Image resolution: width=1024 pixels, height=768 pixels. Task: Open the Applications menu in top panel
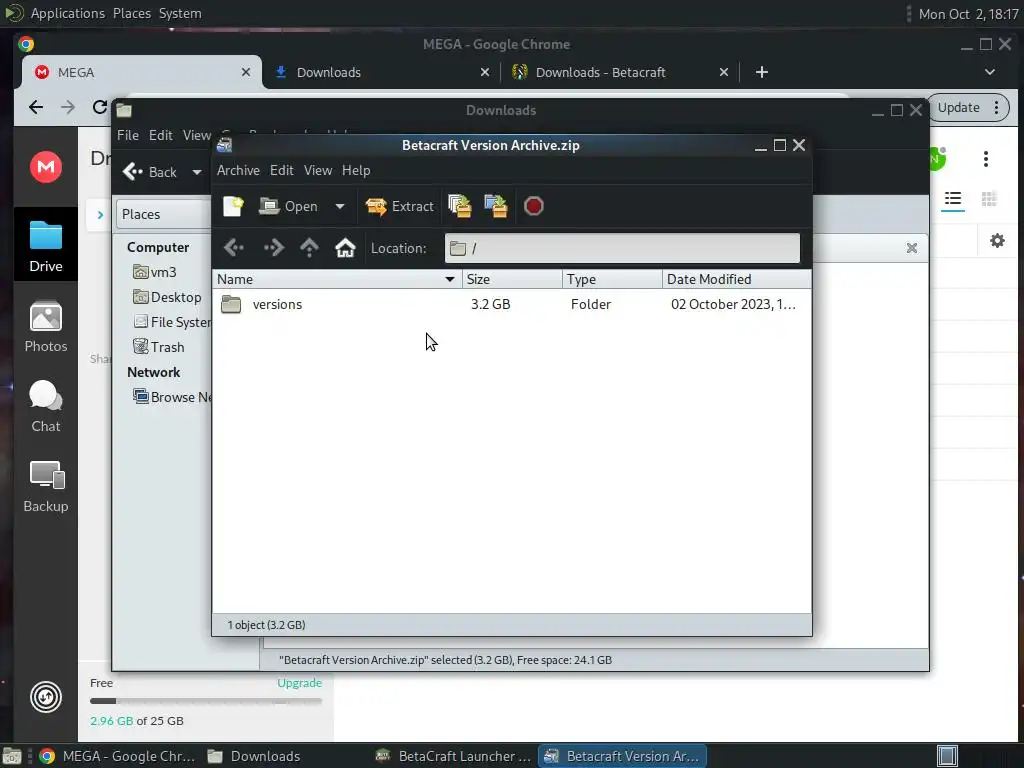67,13
